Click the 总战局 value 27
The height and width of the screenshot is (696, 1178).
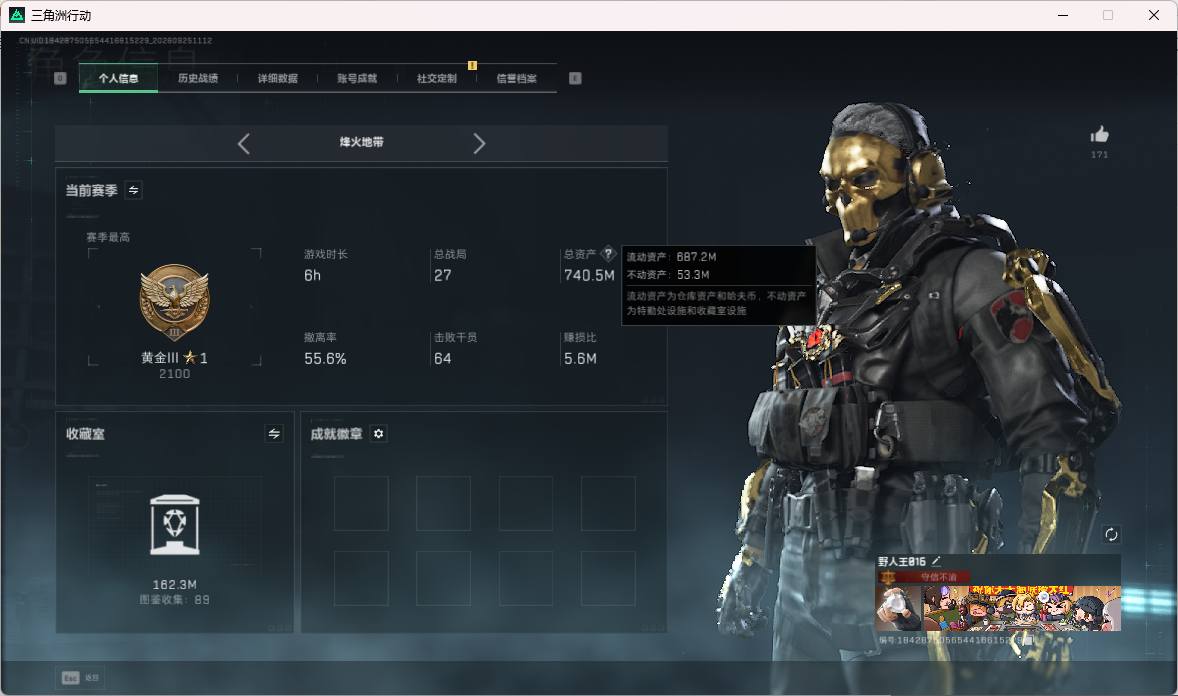[443, 276]
